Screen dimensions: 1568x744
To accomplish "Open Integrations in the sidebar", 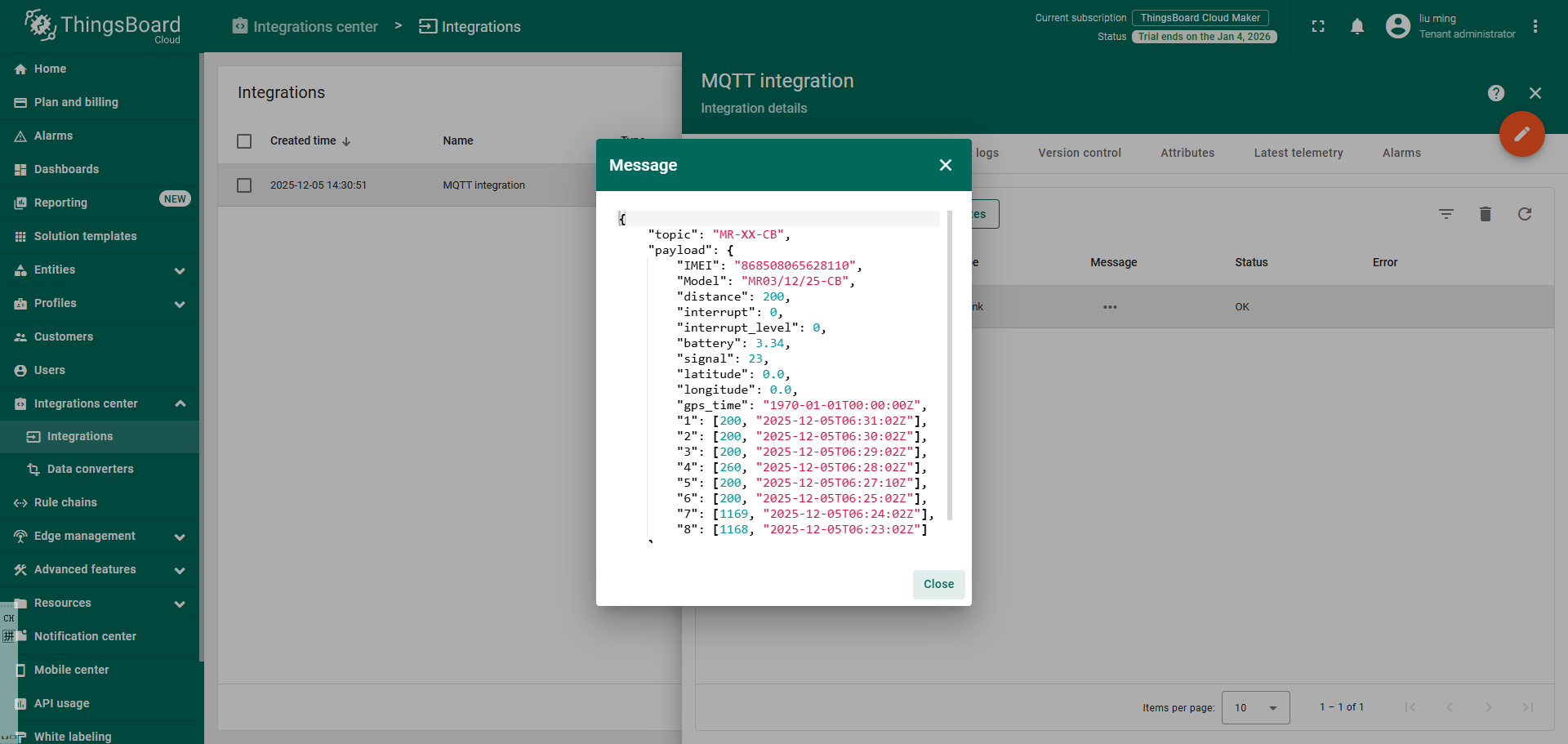I will click(100, 437).
